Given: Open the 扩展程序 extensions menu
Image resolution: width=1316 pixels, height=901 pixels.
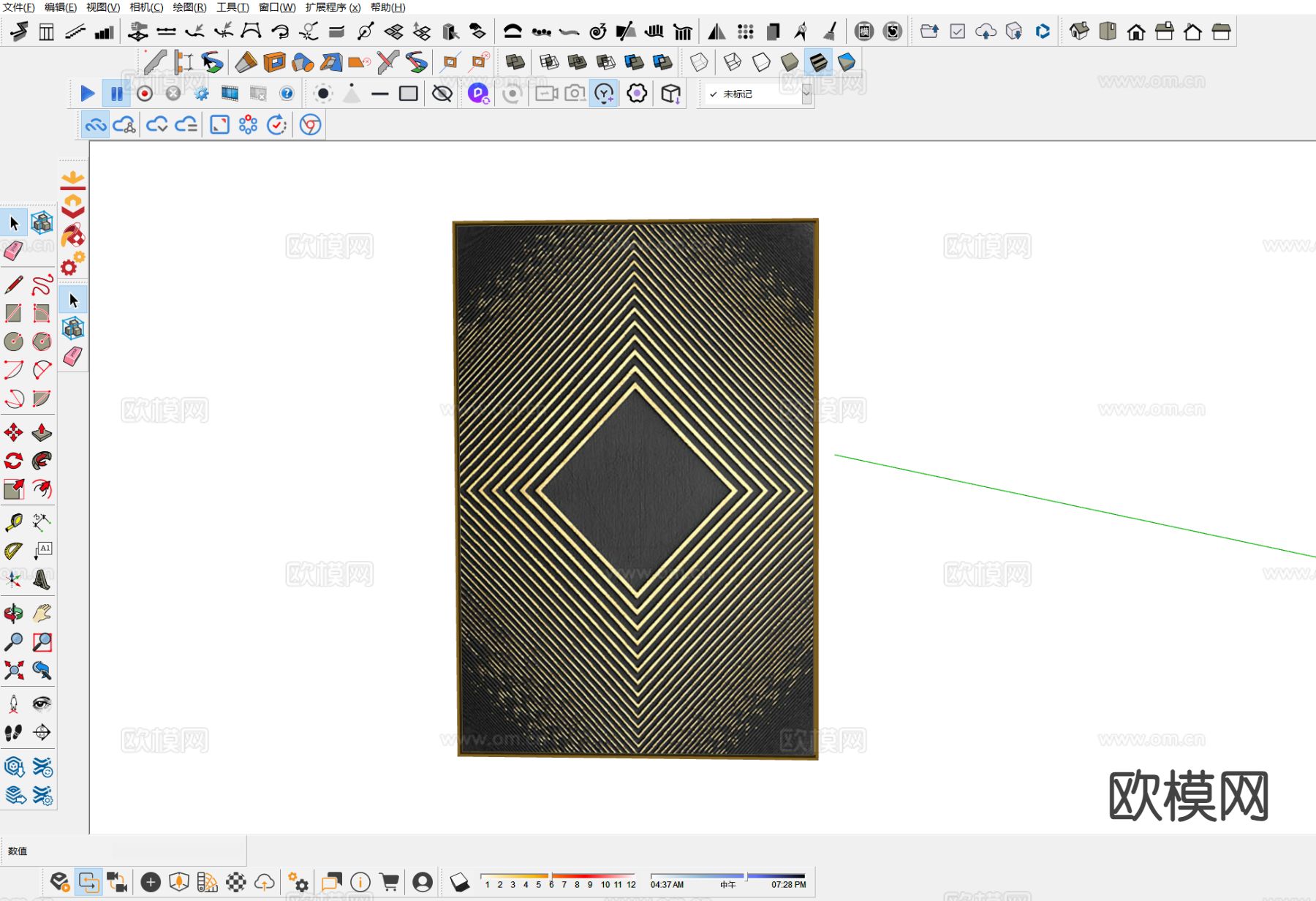Looking at the screenshot, I should click(333, 7).
